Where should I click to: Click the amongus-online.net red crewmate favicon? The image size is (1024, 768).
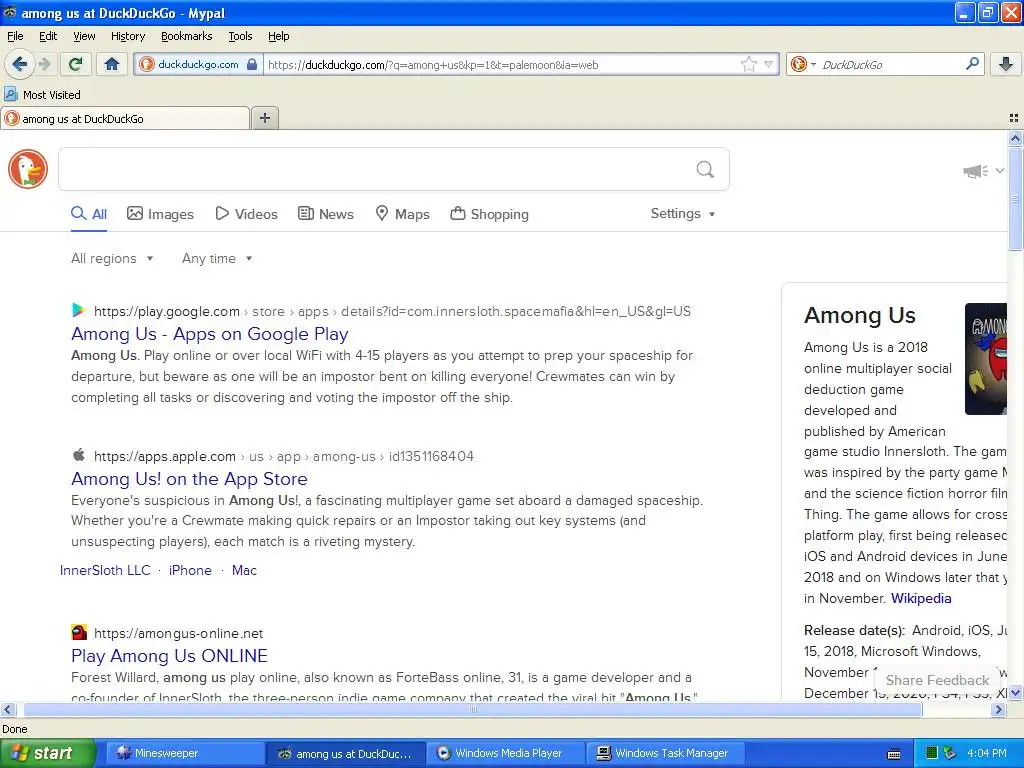click(78, 632)
